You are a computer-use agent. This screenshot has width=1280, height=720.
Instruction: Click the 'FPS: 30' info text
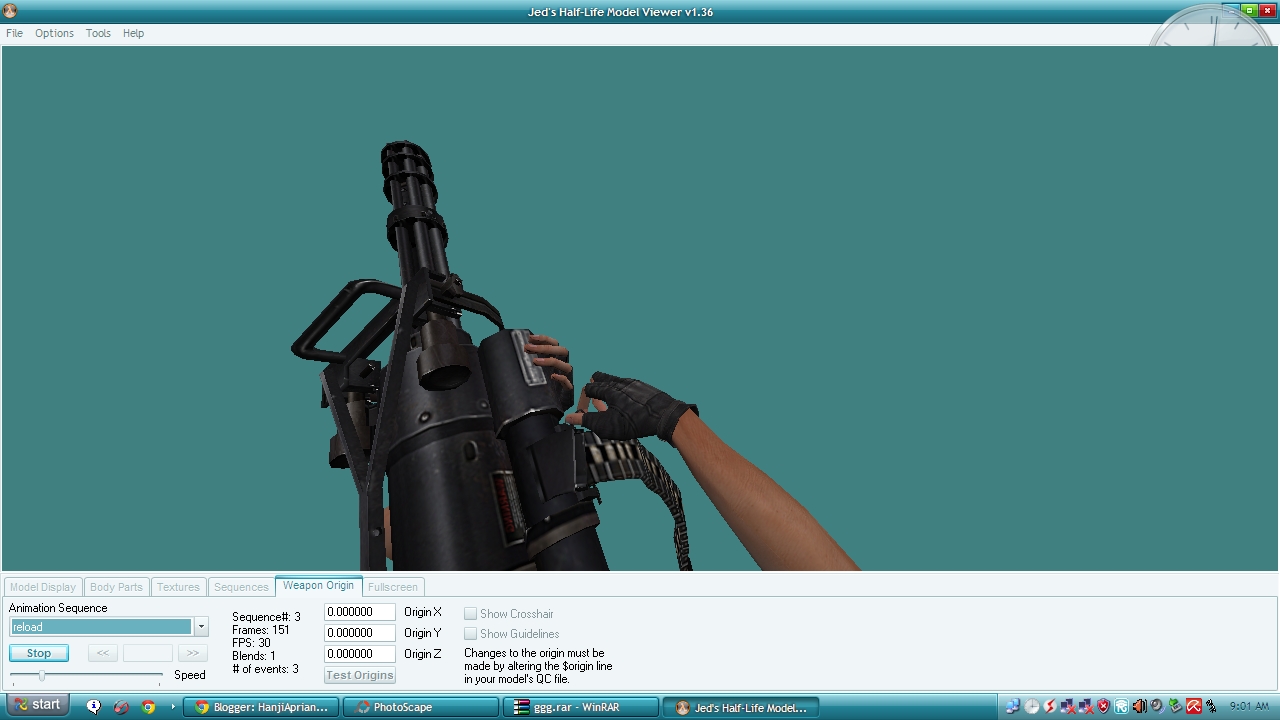coord(251,643)
